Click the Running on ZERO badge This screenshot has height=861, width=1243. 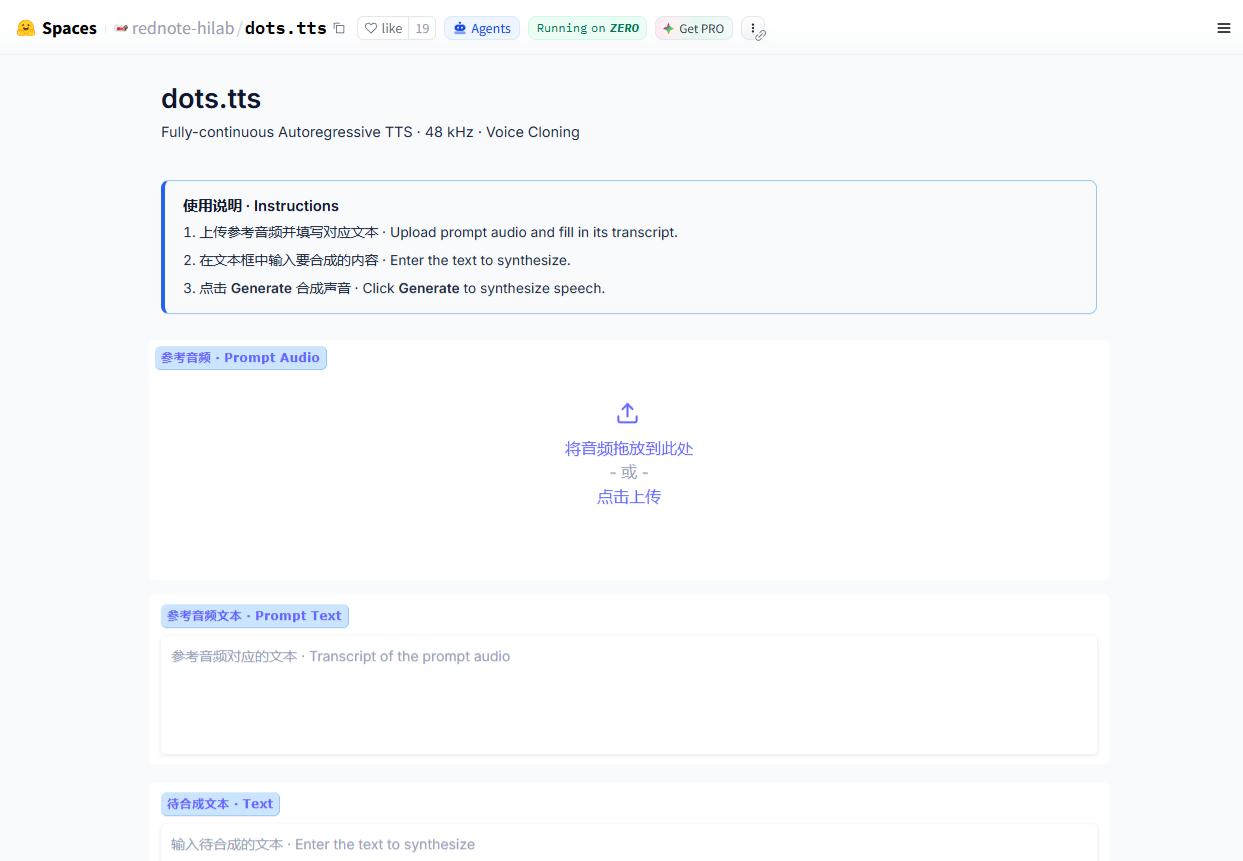587,28
